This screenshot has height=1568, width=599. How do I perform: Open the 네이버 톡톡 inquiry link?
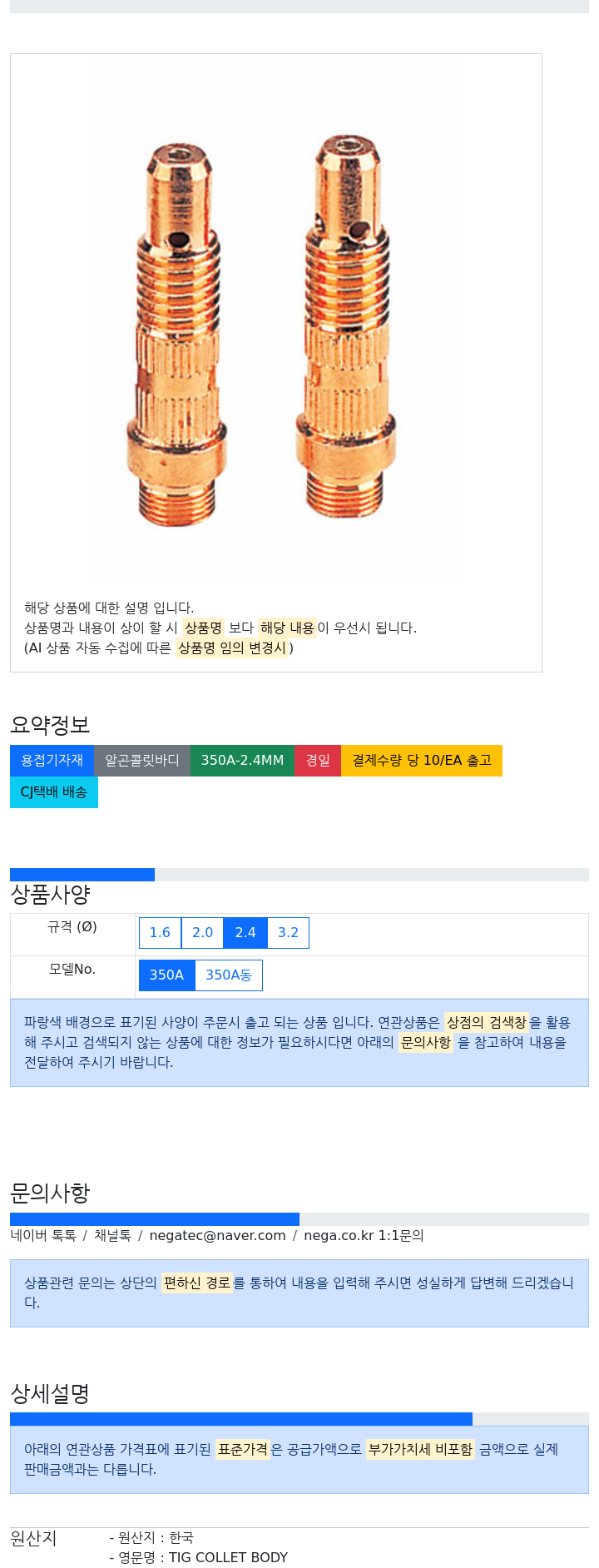[x=43, y=1236]
